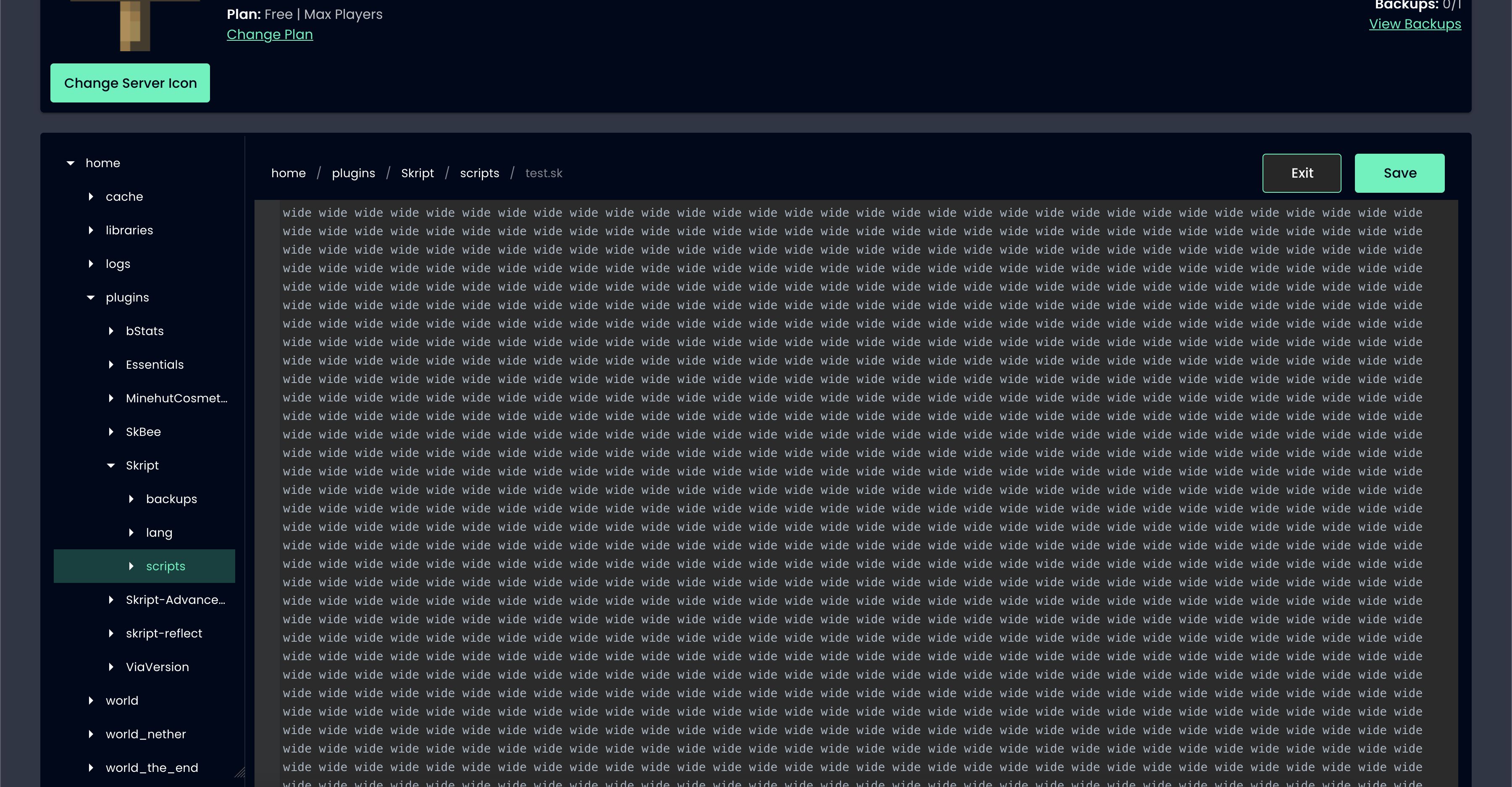Image resolution: width=1512 pixels, height=787 pixels.
Task: Navigate to the backups folder under Skript
Action: pyautogui.click(x=171, y=498)
